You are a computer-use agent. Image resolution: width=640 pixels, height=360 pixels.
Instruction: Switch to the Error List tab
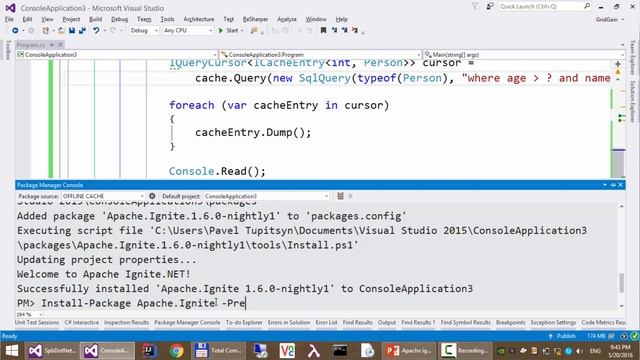tap(326, 322)
